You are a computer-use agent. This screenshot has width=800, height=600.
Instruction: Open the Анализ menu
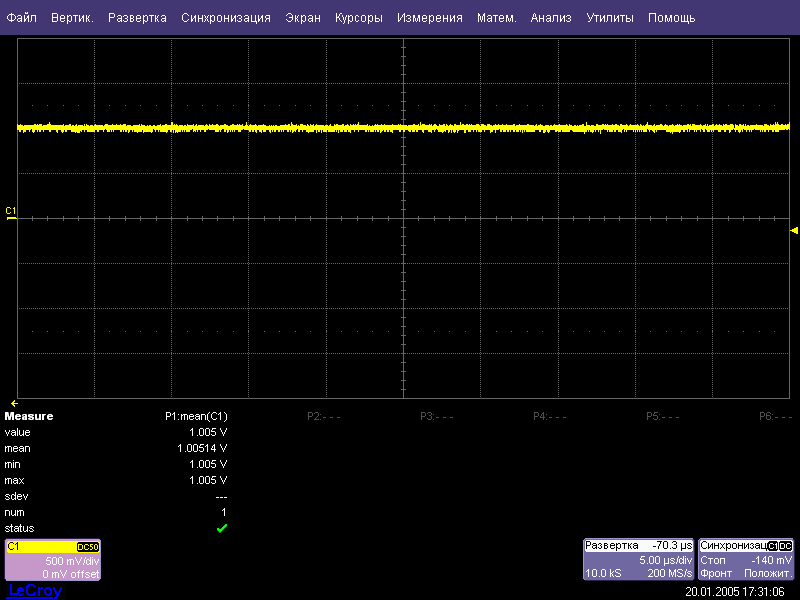551,18
